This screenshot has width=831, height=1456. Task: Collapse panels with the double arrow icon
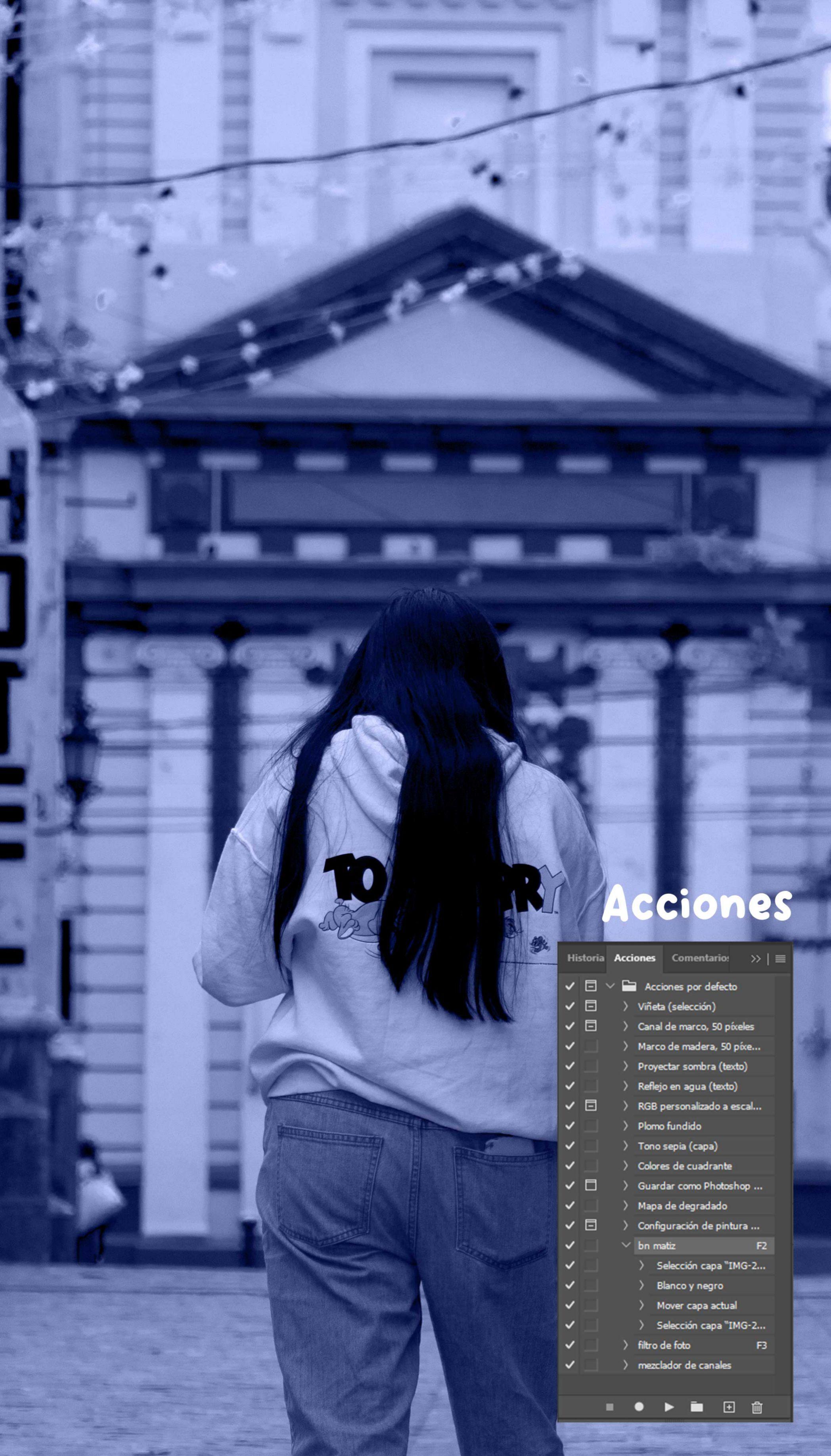pyautogui.click(x=756, y=959)
